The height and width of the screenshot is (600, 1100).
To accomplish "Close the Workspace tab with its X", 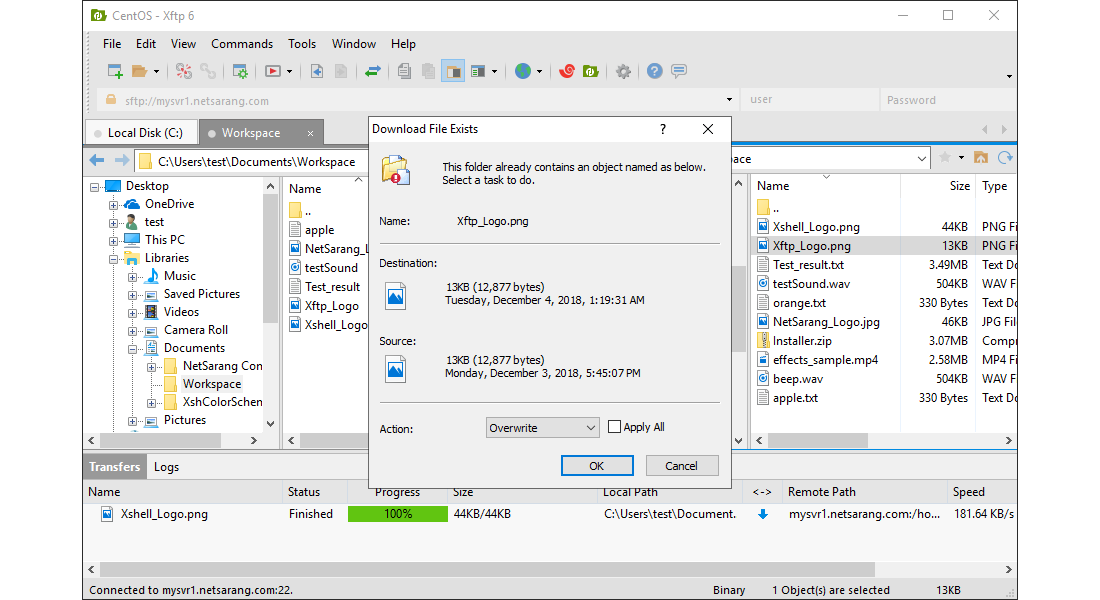I will click(x=311, y=133).
